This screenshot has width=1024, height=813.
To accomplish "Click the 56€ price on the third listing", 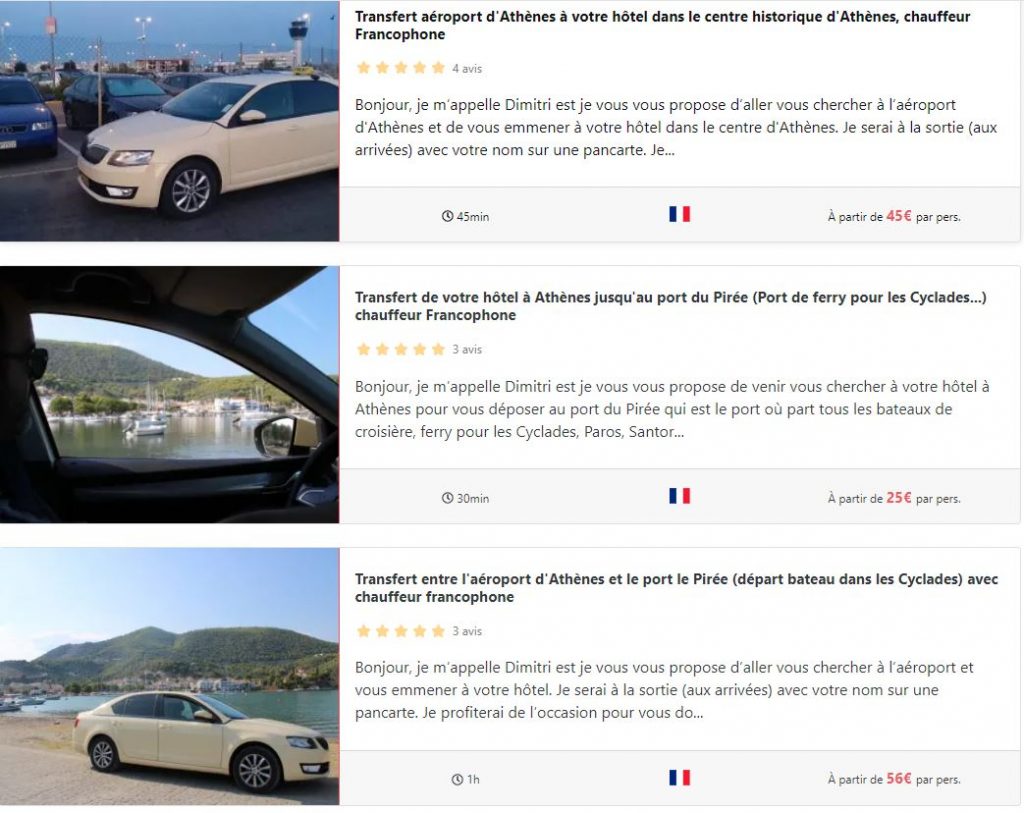I will point(898,779).
